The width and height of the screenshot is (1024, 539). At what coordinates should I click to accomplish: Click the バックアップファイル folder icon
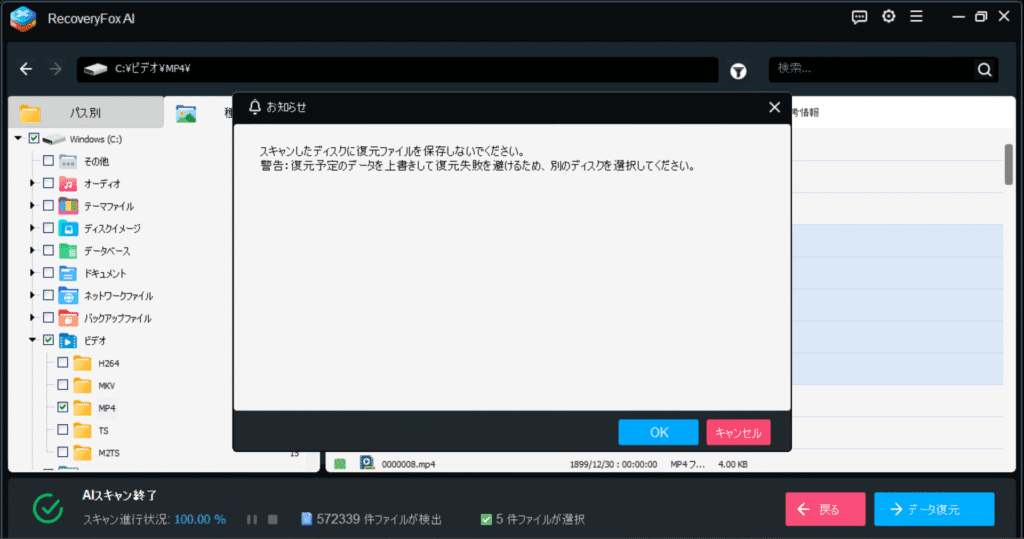point(68,318)
